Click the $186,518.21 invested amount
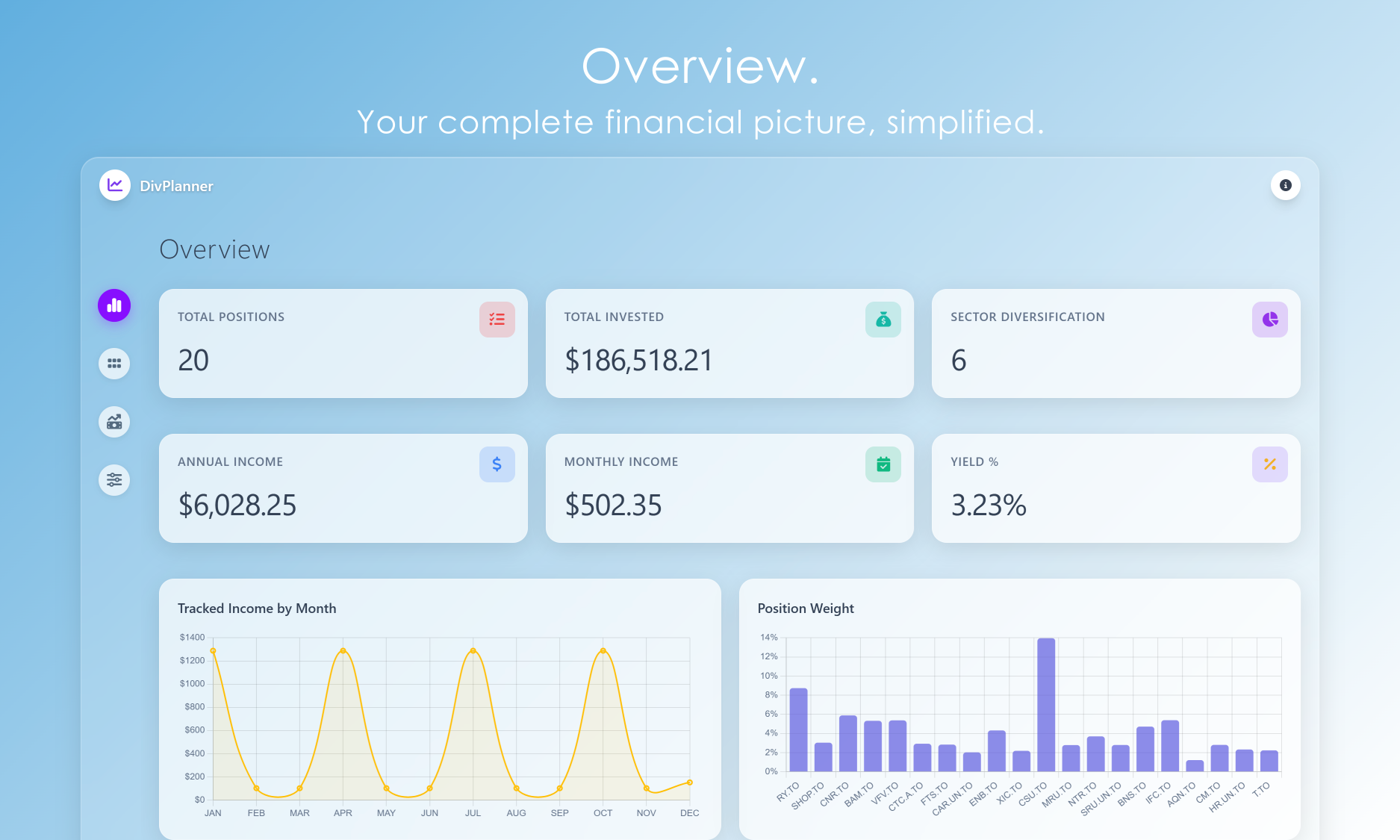1400x840 pixels. tap(638, 361)
